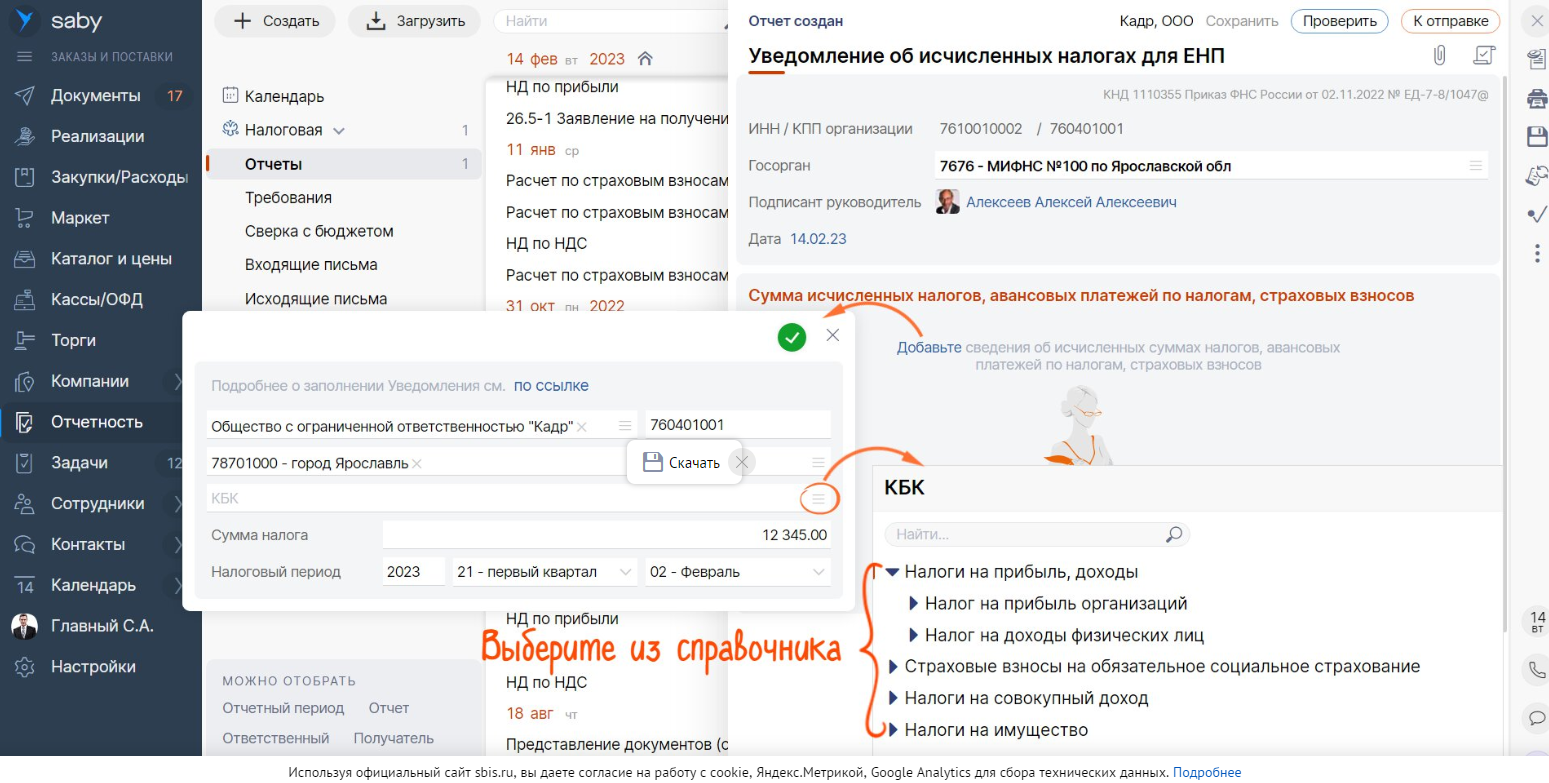Open the phone call icon
The width and height of the screenshot is (1549, 783).
(1536, 670)
